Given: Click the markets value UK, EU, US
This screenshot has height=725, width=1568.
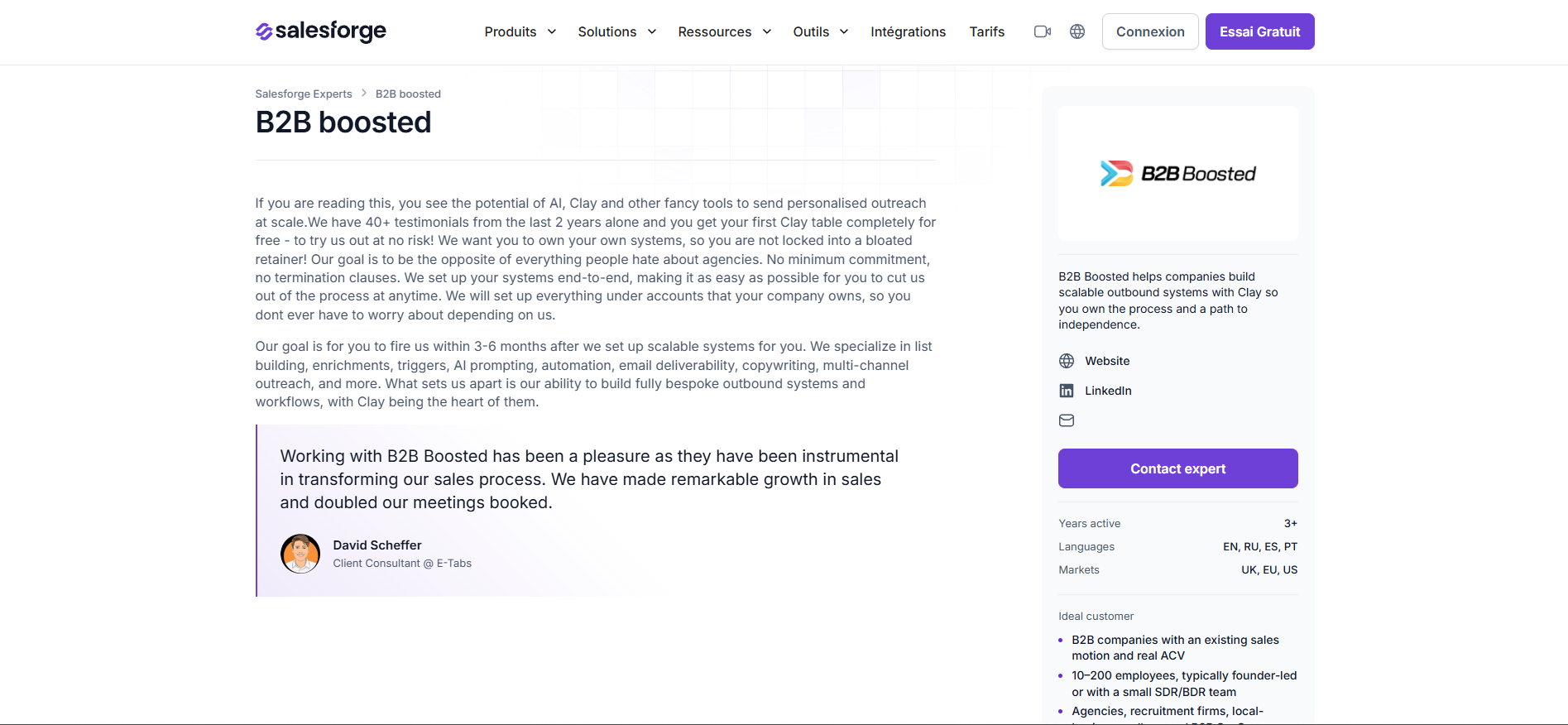Looking at the screenshot, I should click(1269, 569).
